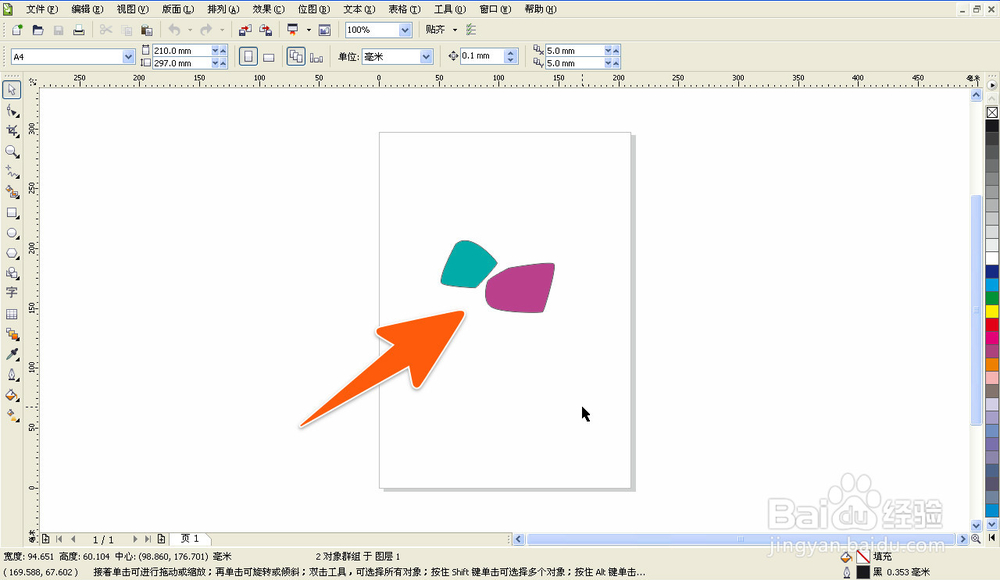
Task: Select the Freehand curve tool
Action: tap(11, 172)
